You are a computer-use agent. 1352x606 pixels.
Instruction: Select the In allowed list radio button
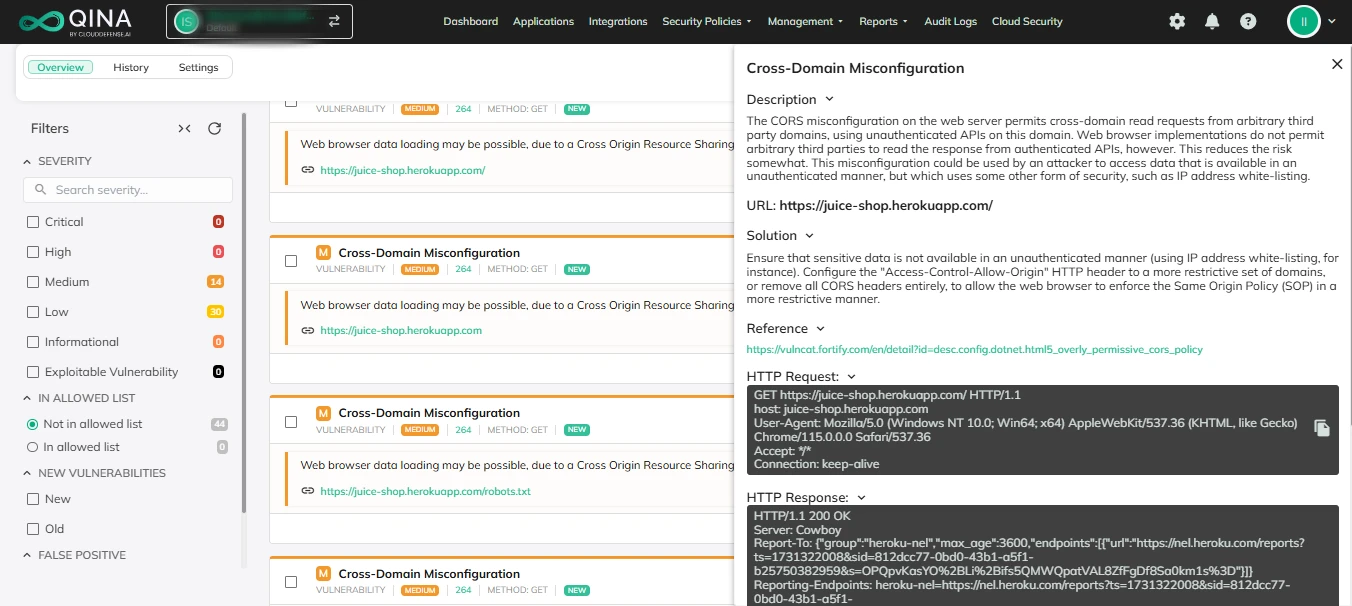(x=33, y=447)
